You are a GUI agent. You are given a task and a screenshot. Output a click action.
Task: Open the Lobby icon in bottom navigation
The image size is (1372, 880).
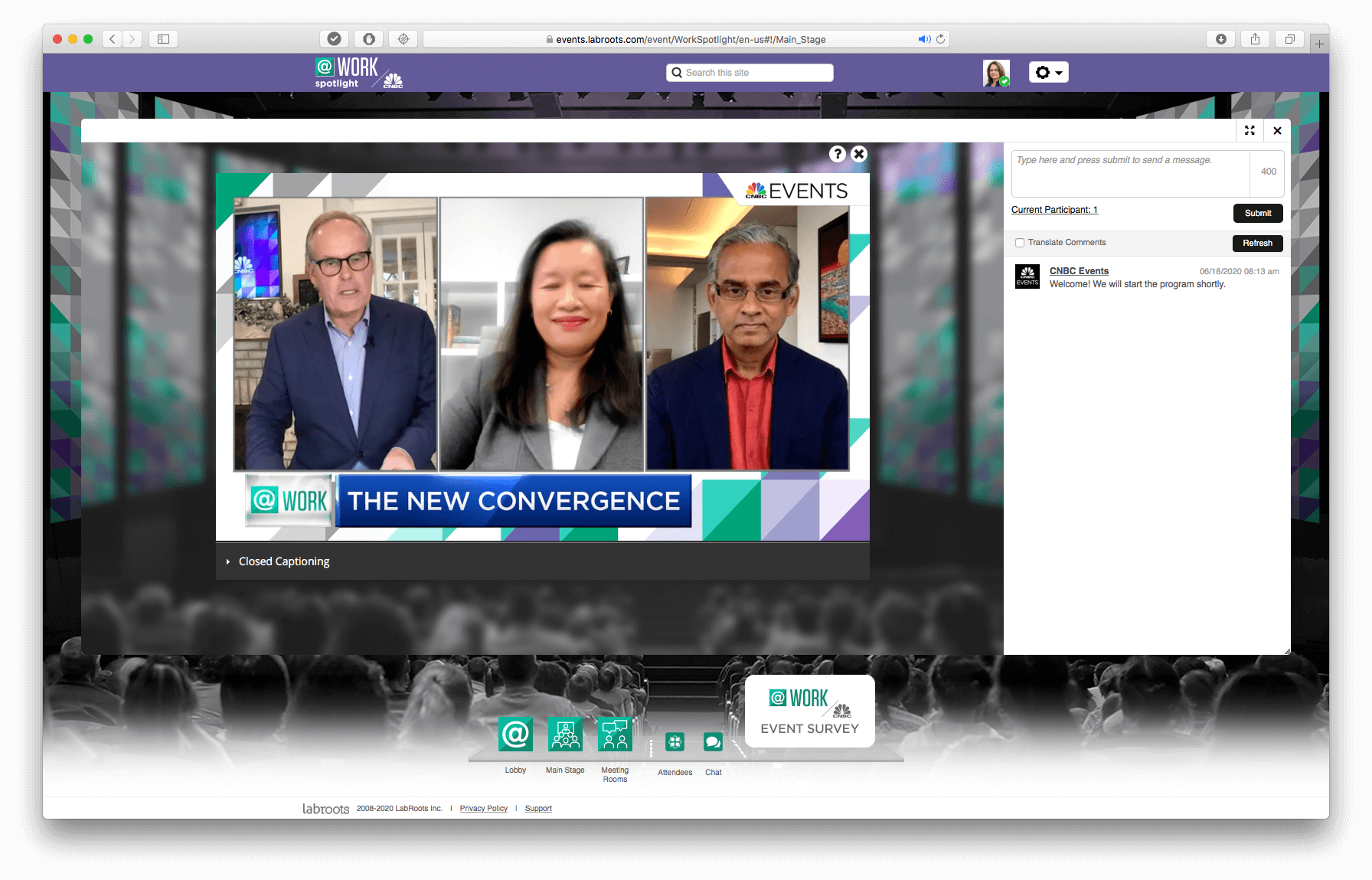click(x=515, y=734)
